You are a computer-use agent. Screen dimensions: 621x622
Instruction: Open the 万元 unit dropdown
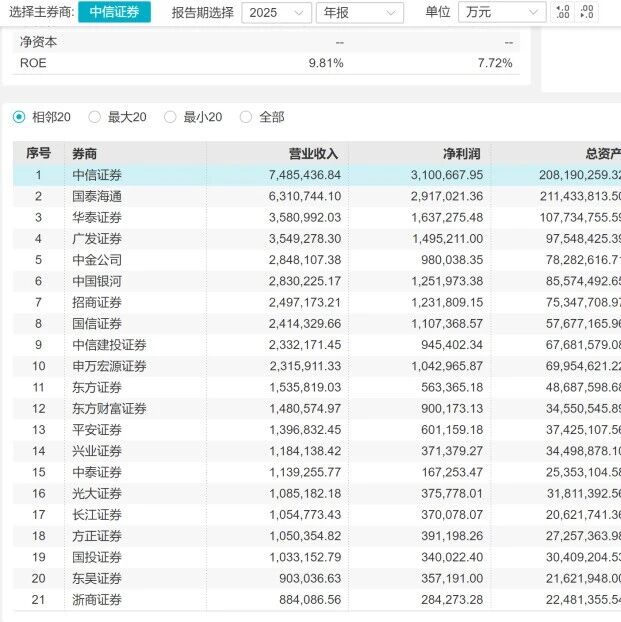(x=502, y=13)
